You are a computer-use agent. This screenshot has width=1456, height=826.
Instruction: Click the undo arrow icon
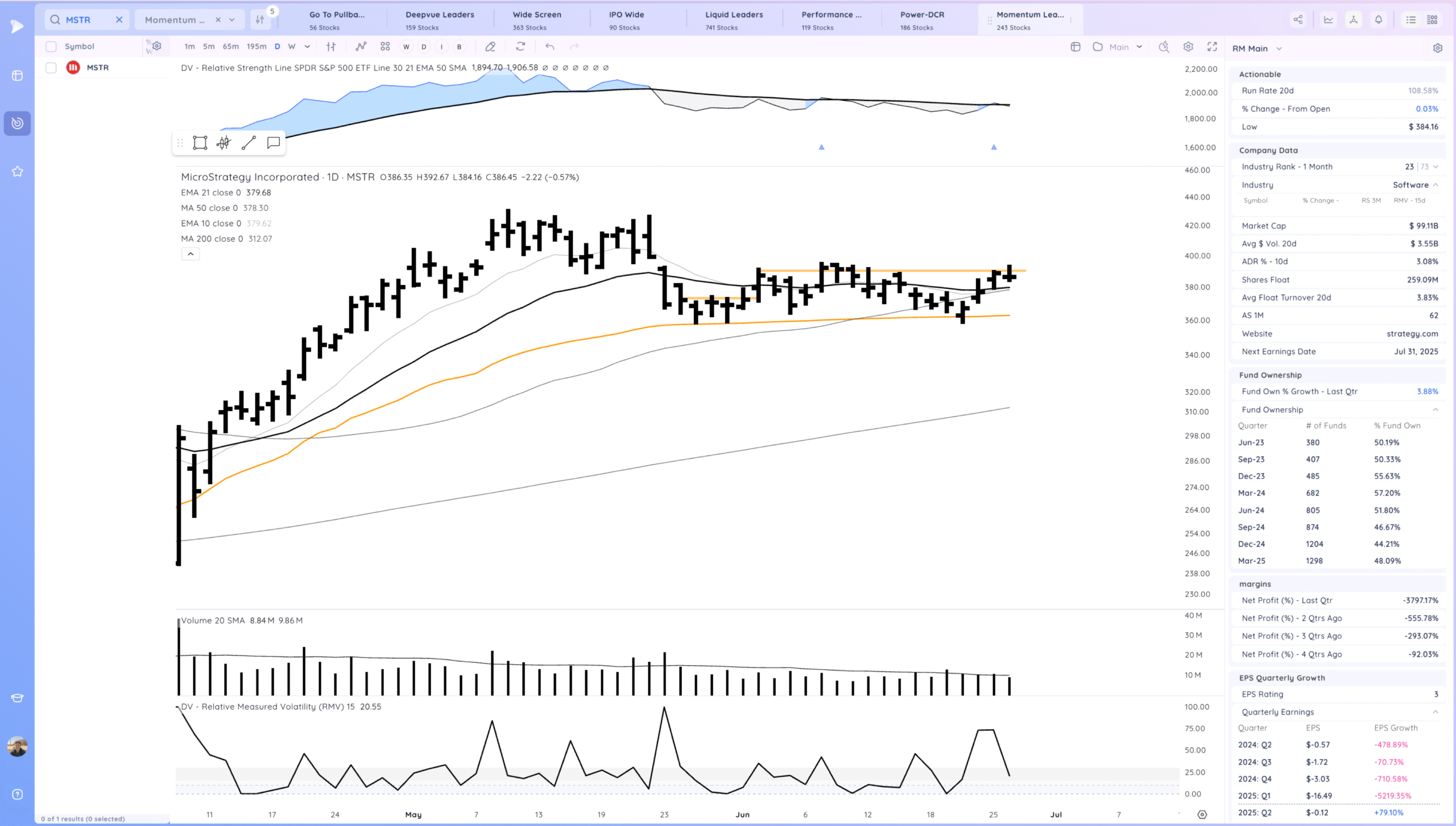pyautogui.click(x=549, y=47)
